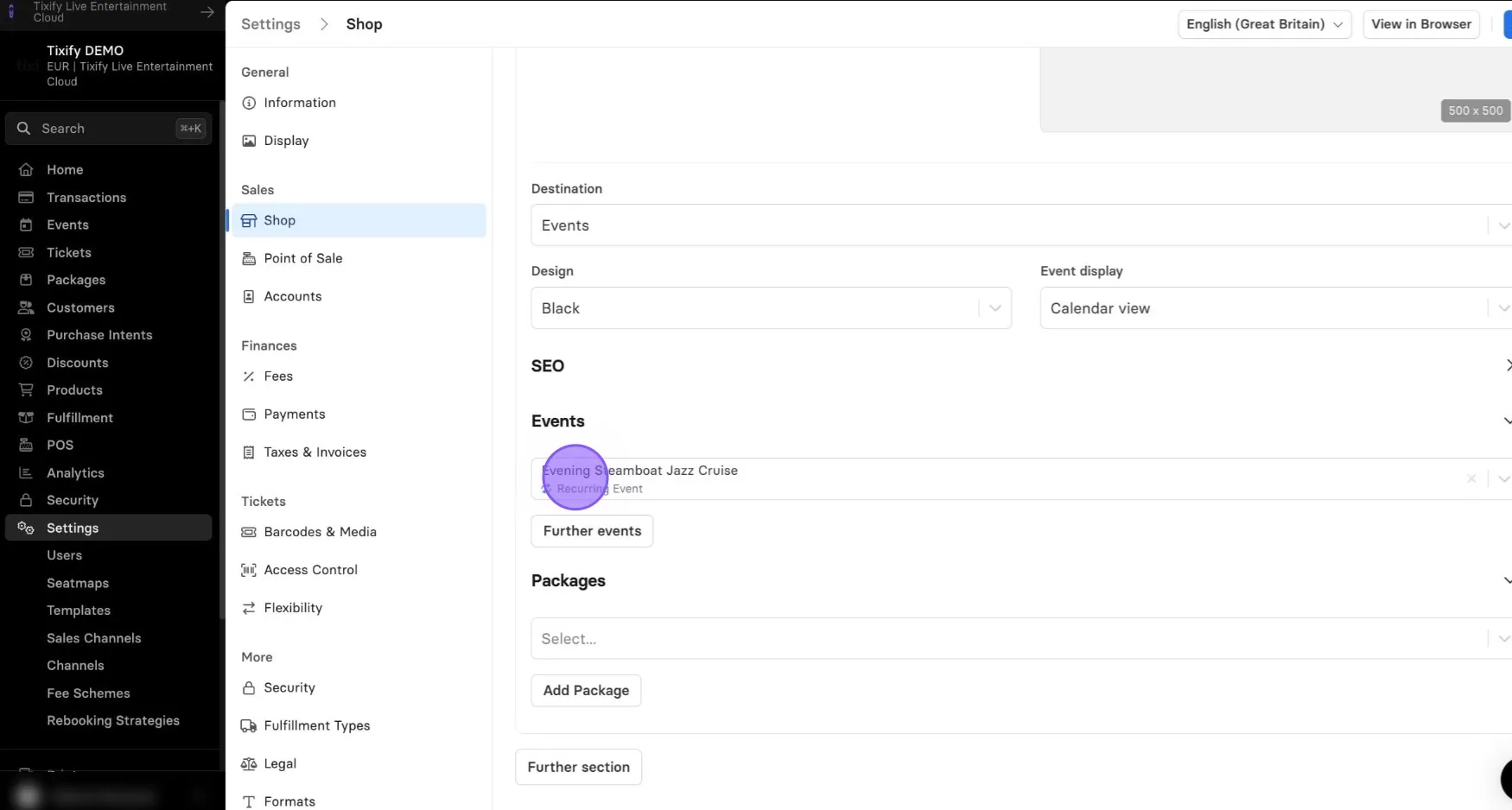Screen dimensions: 1512x810
Task: Open the English (Great Britain) language dropdown
Action: pos(1264,24)
